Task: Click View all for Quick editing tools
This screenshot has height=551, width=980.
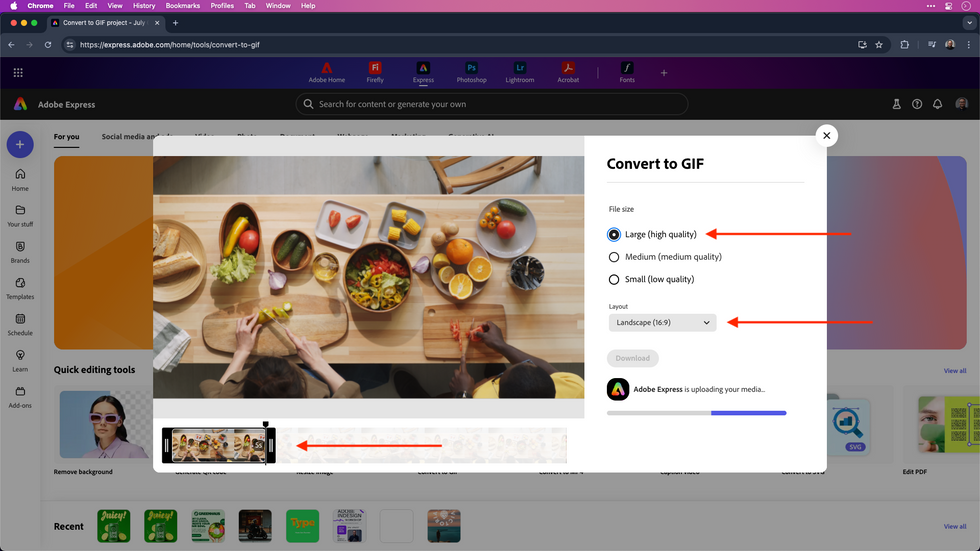Action: [x=954, y=370]
